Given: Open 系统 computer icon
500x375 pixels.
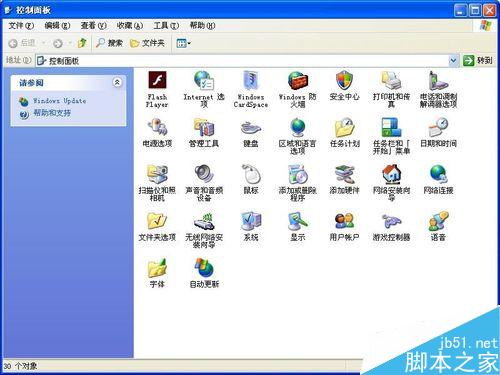Looking at the screenshot, I should 251,221.
